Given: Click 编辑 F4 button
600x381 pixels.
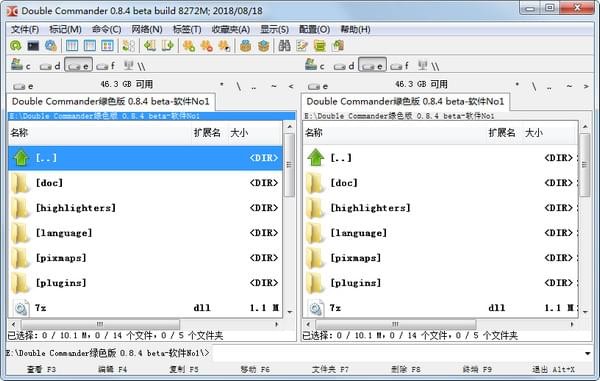Looking at the screenshot, I should [x=112, y=370].
